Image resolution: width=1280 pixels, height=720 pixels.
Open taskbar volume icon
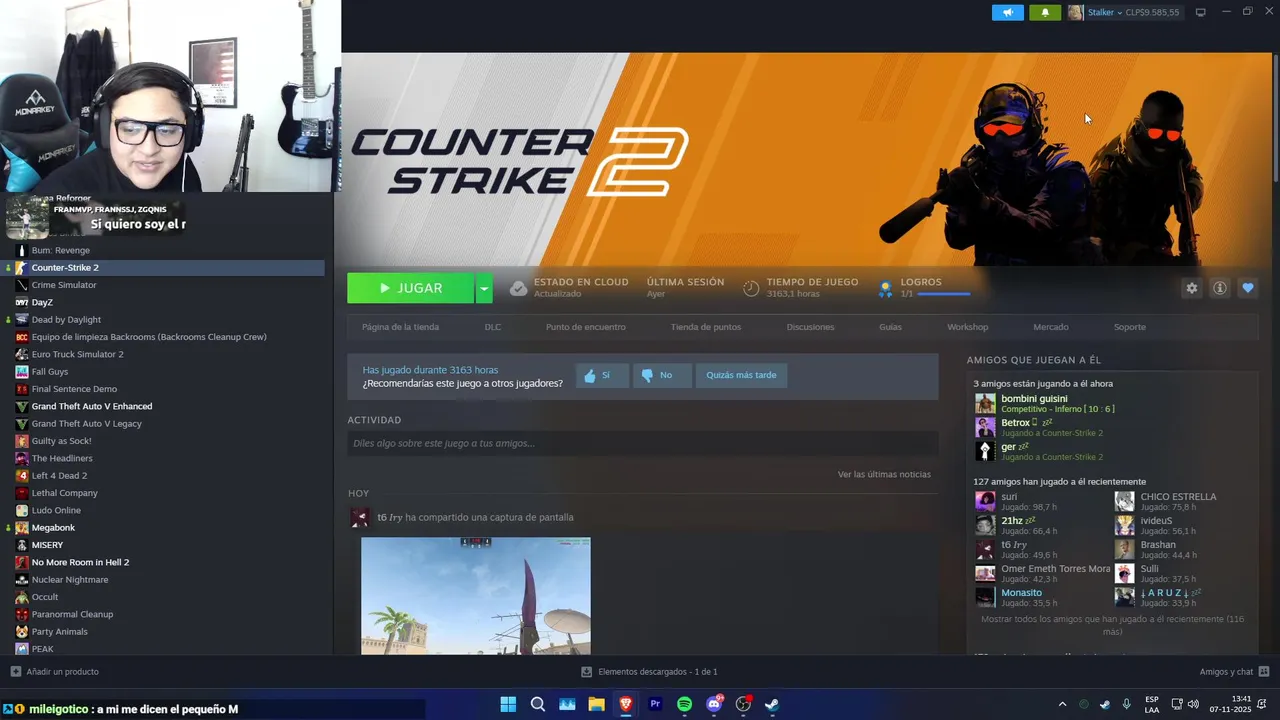click(x=1193, y=704)
